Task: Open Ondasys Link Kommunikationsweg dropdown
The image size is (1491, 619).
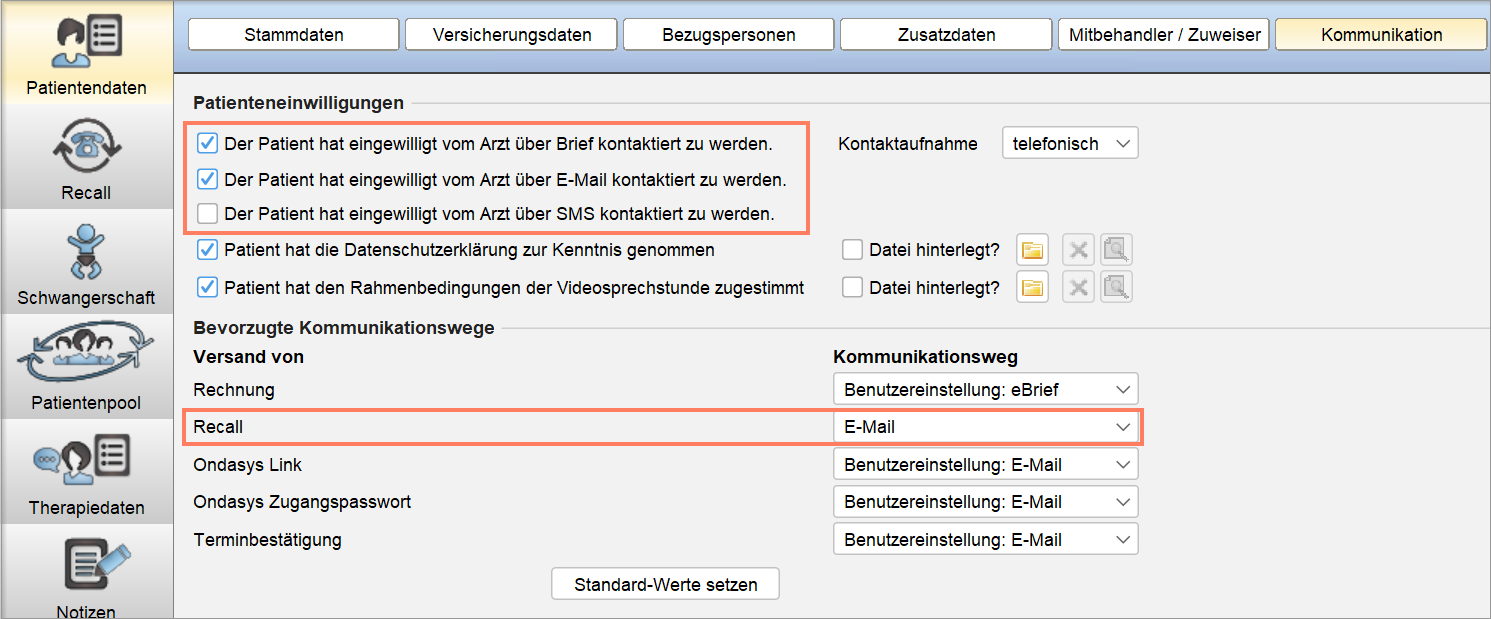Action: point(985,465)
